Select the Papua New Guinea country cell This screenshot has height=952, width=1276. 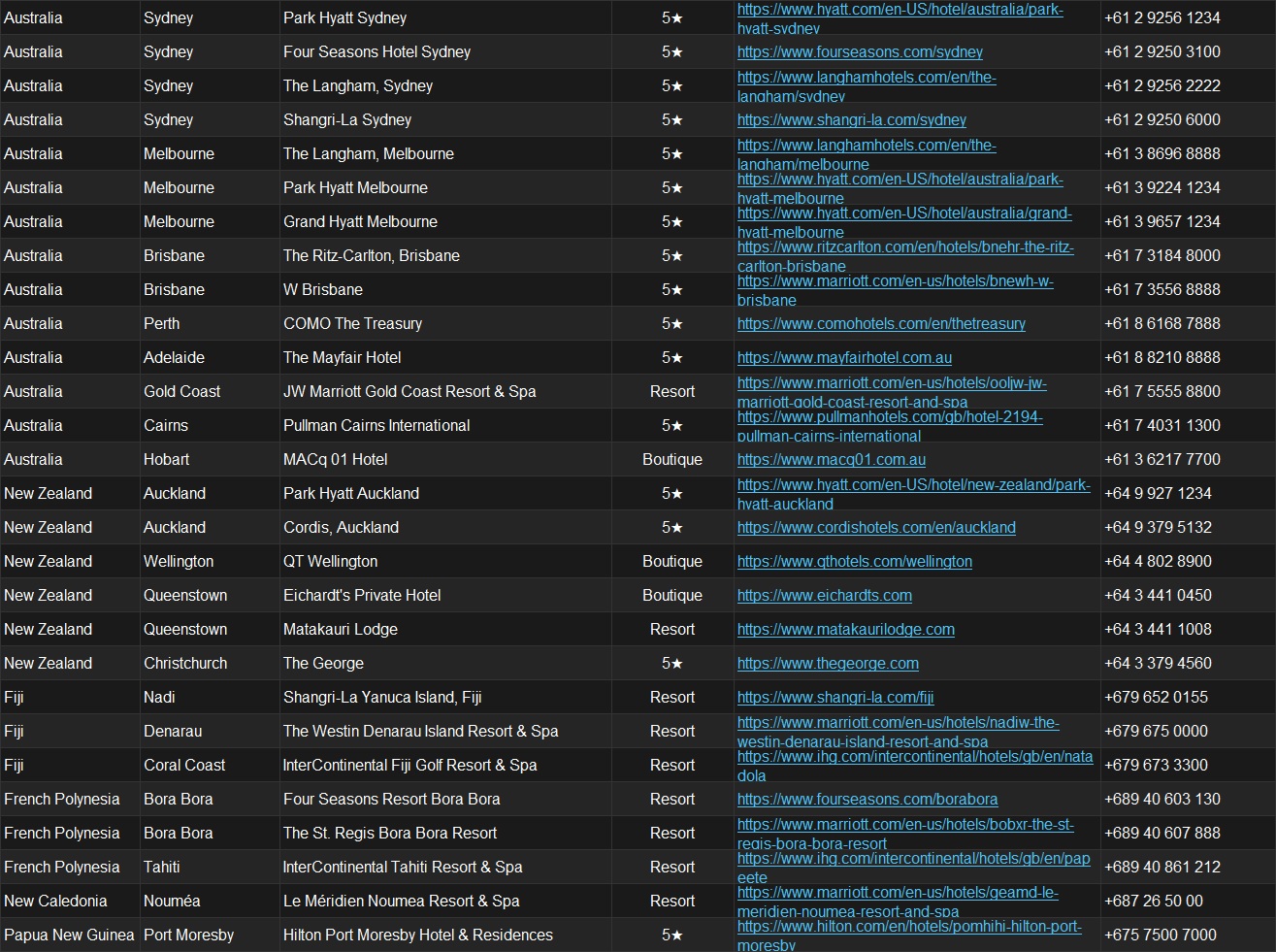click(x=70, y=935)
